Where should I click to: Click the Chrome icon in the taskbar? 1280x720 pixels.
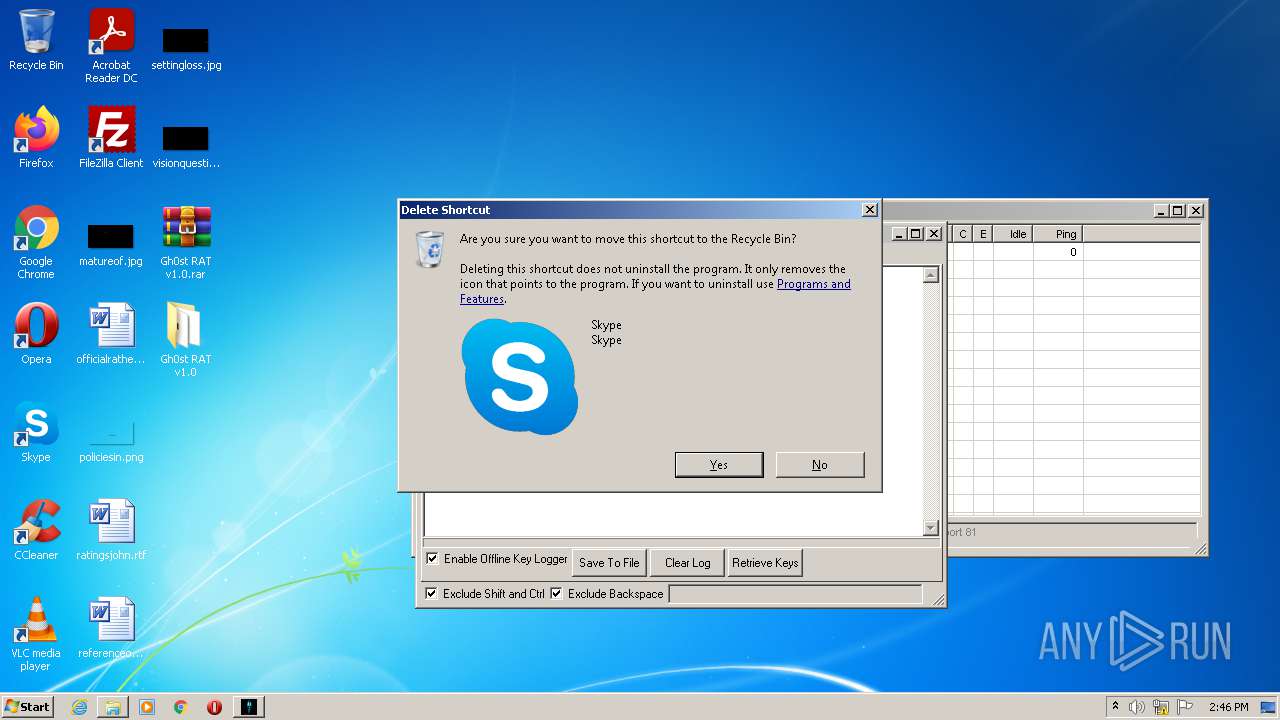(x=181, y=707)
